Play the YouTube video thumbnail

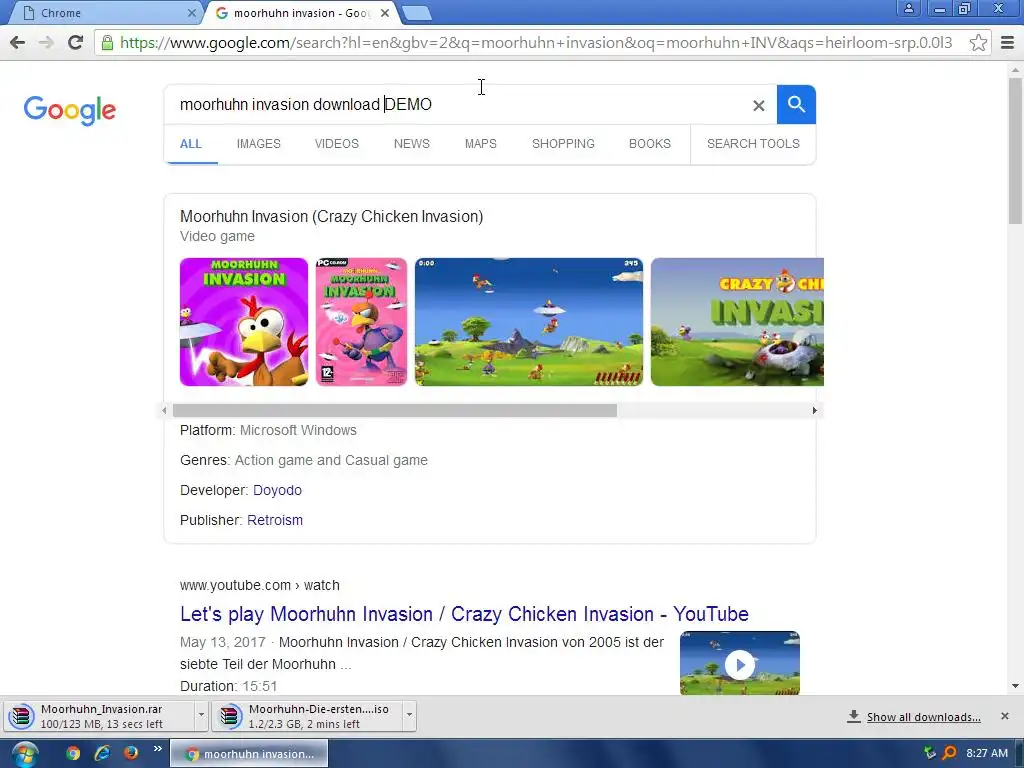(739, 664)
